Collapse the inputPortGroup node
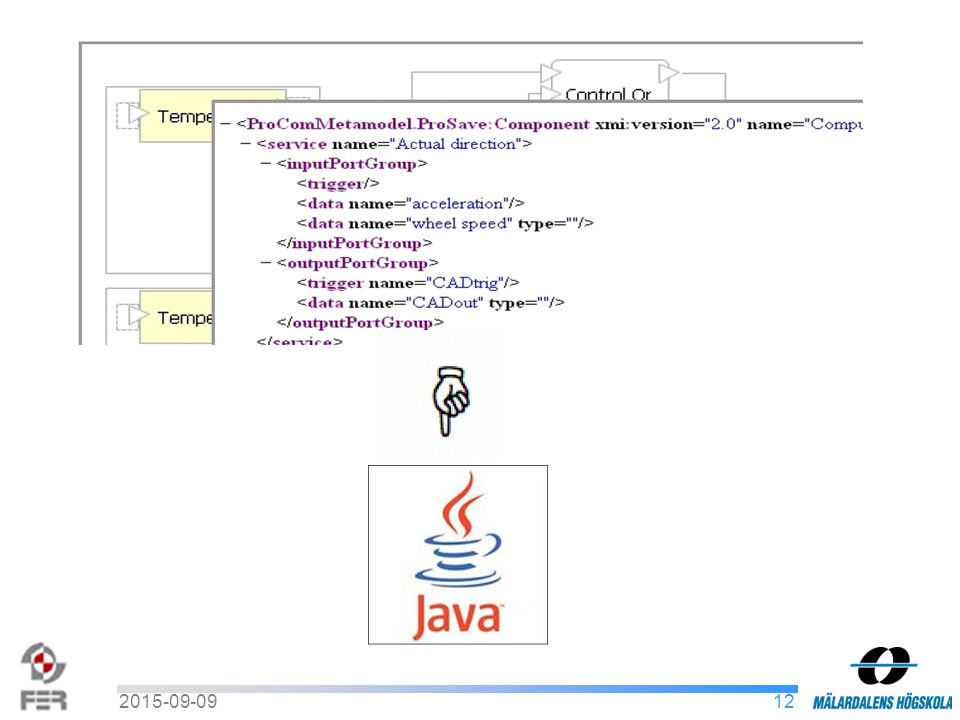 point(266,163)
